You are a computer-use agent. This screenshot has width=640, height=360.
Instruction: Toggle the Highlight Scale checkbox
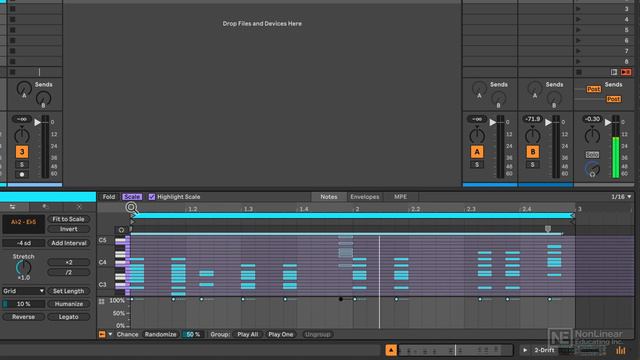coord(152,197)
